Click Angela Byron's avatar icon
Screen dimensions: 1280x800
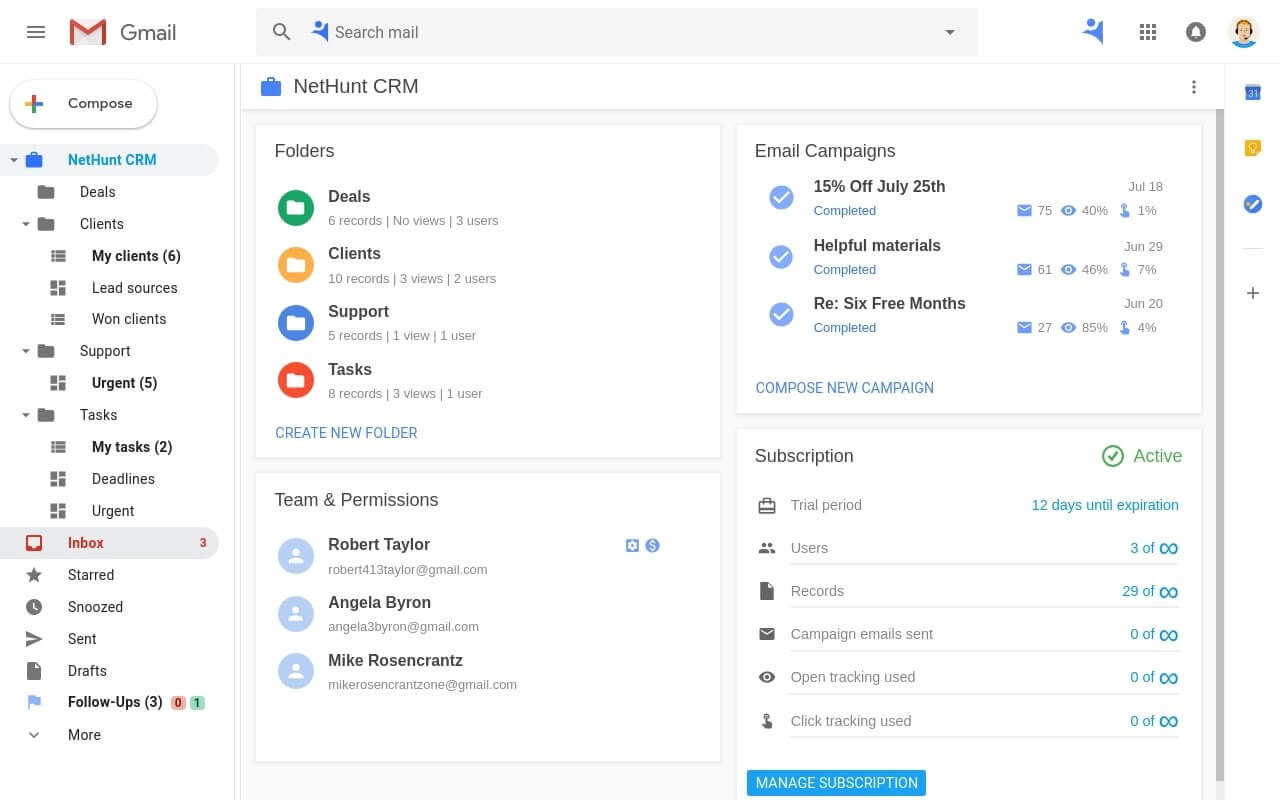(296, 614)
